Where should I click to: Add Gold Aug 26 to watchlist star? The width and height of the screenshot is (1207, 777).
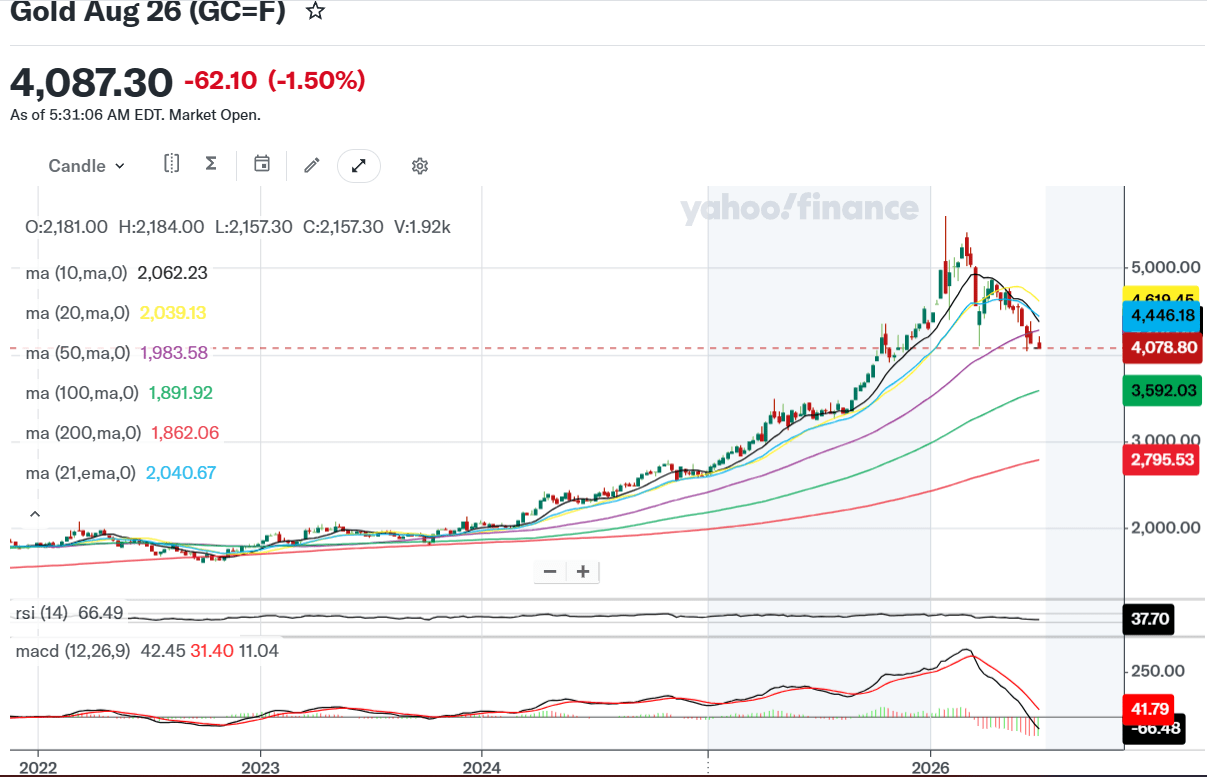click(315, 12)
